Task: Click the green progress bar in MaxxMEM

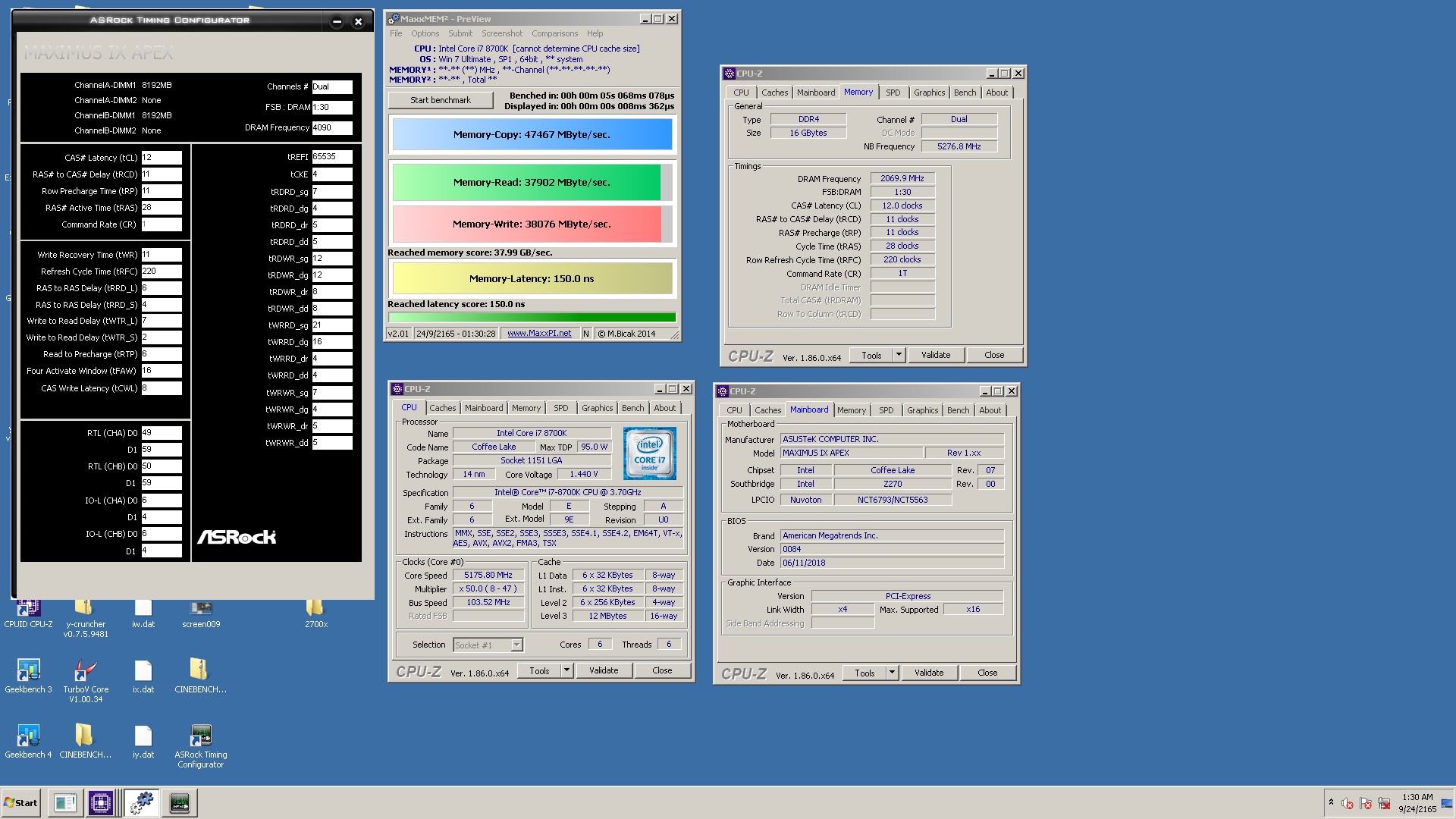Action: tap(532, 318)
